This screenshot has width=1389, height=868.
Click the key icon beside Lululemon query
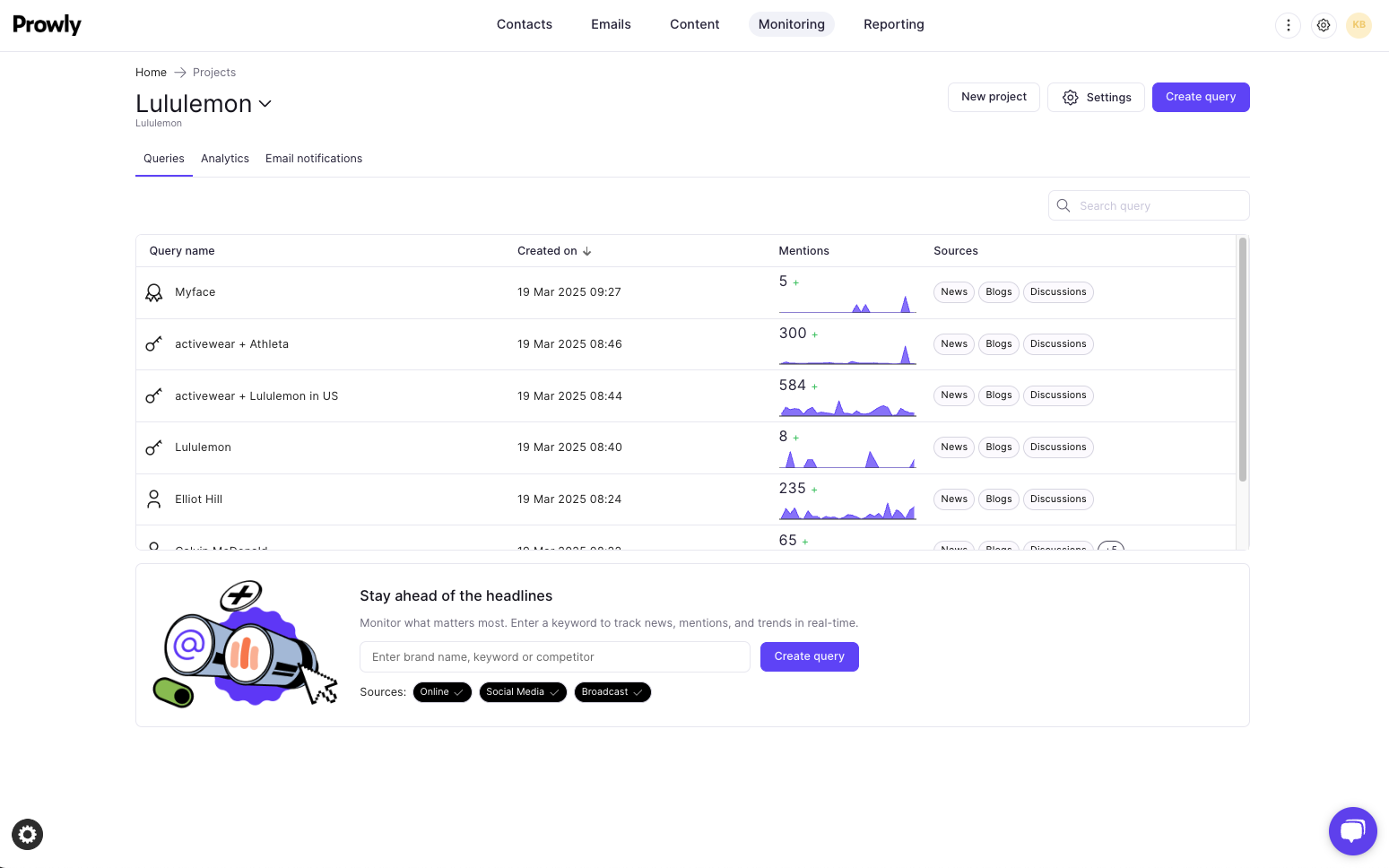tap(154, 447)
